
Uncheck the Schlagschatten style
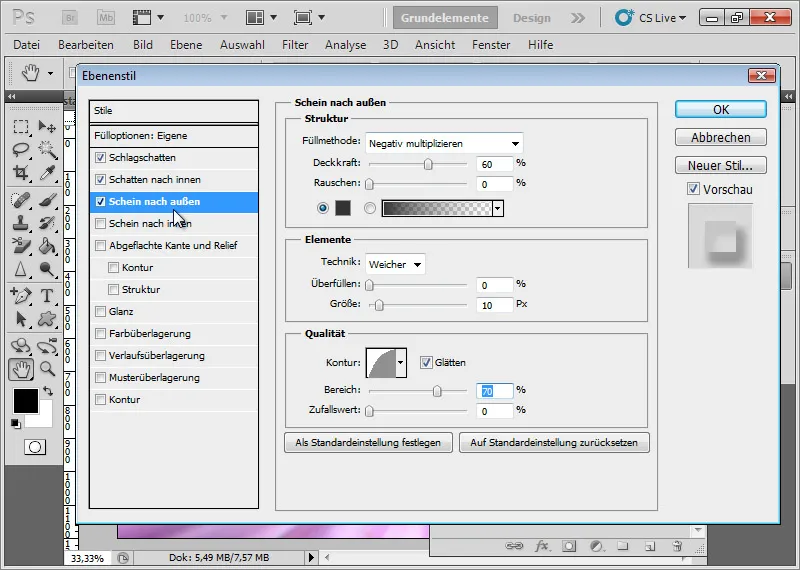pyautogui.click(x=101, y=158)
